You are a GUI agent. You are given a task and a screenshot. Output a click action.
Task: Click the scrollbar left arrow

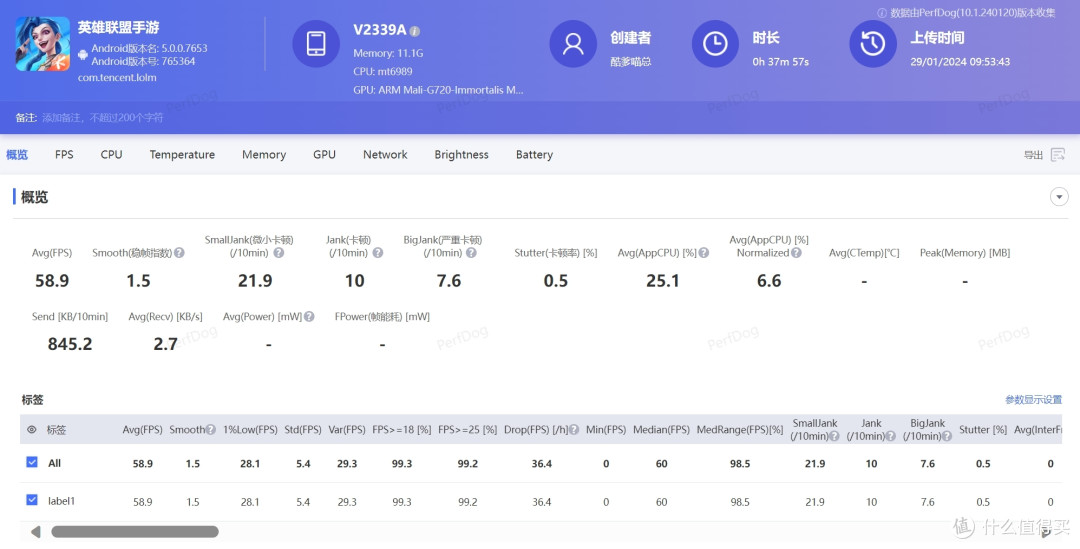pyautogui.click(x=36, y=532)
